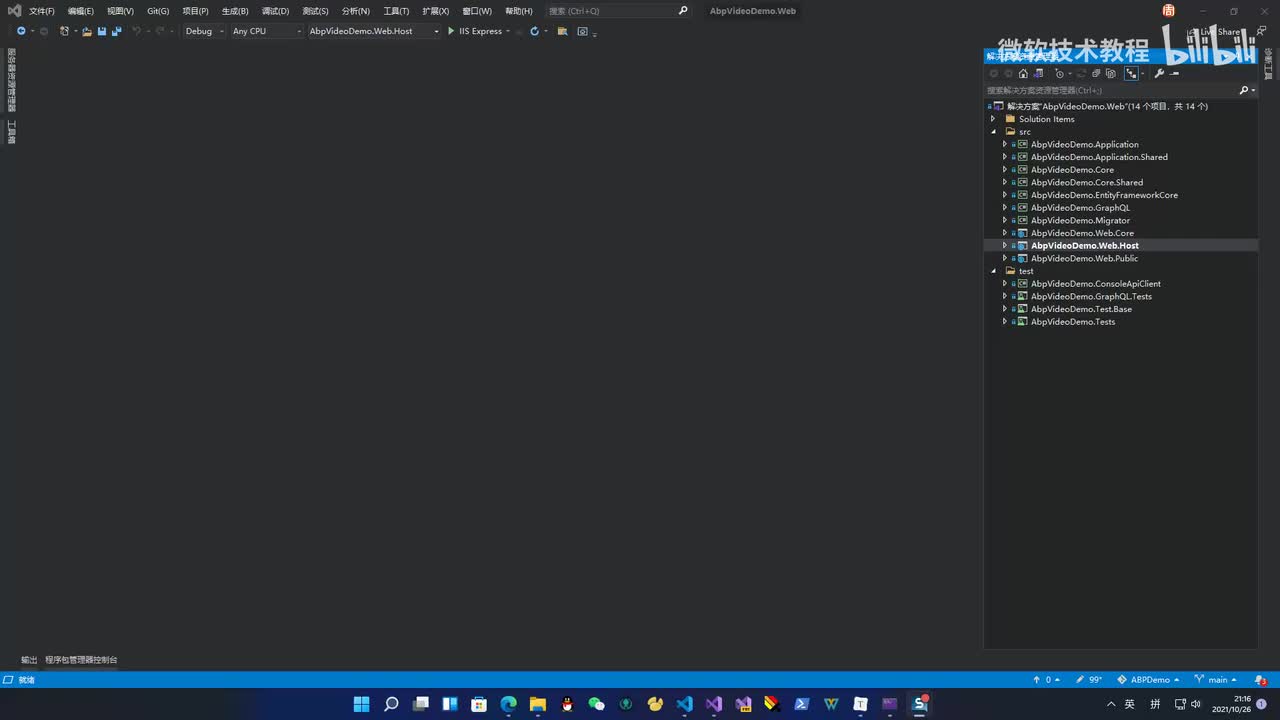This screenshot has height=720, width=1280.
Task: Open the 扩展(X) menu
Action: 435,11
